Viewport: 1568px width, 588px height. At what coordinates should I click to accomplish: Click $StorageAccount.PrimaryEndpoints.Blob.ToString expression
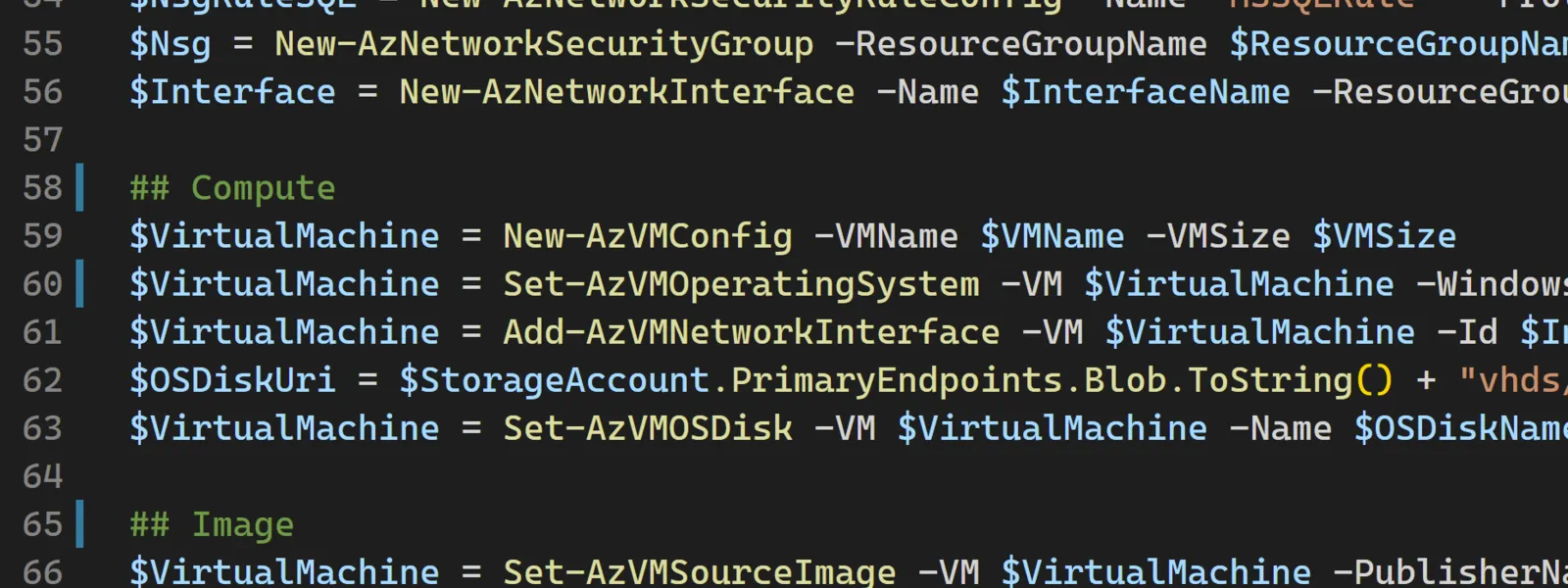click(875, 381)
